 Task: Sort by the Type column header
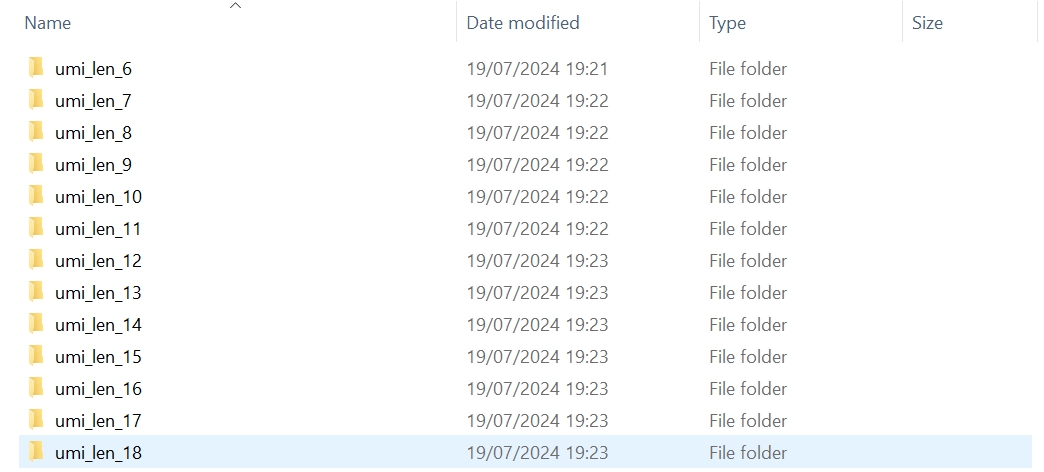click(727, 24)
